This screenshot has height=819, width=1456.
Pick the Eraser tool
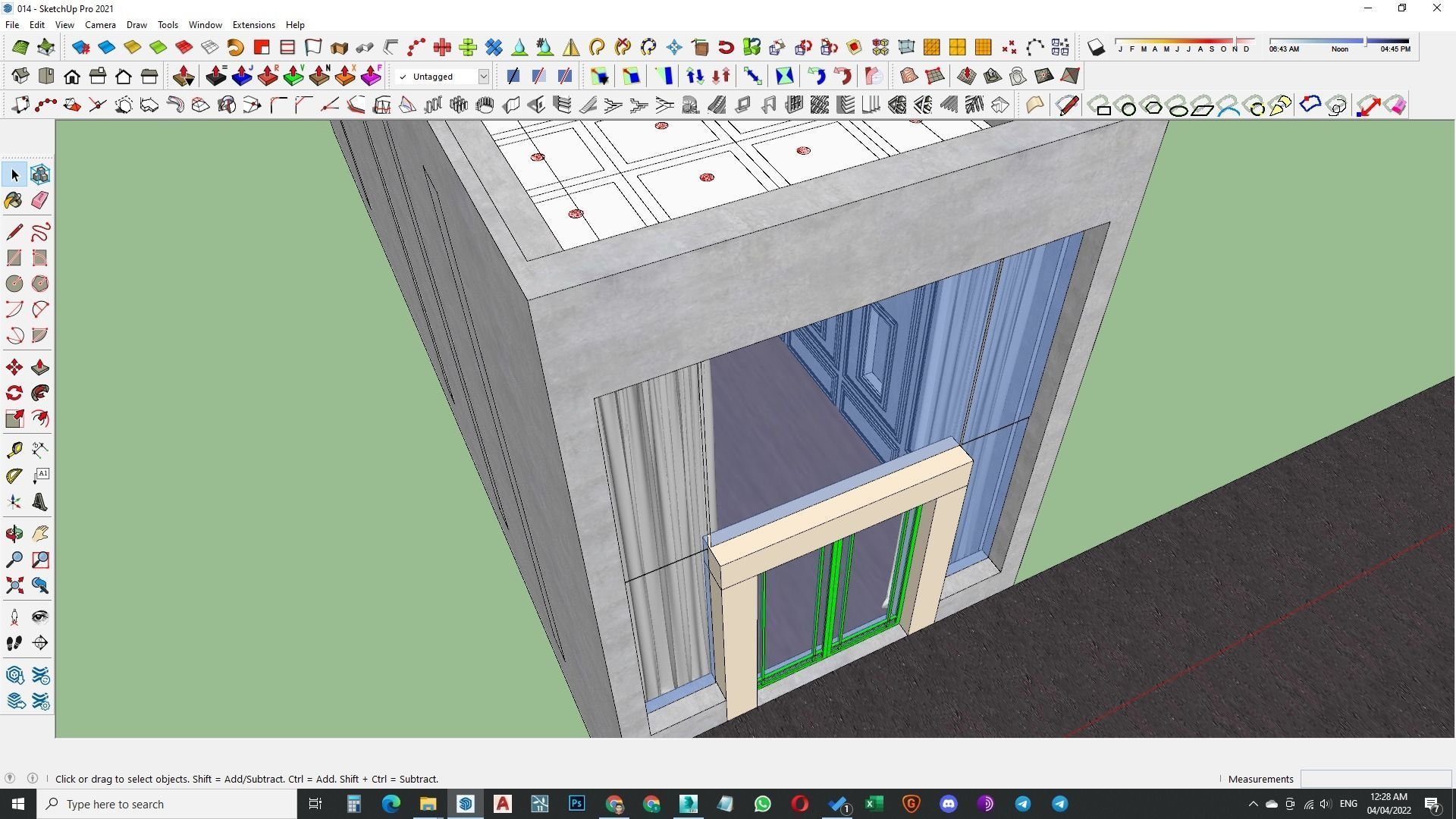(x=40, y=200)
